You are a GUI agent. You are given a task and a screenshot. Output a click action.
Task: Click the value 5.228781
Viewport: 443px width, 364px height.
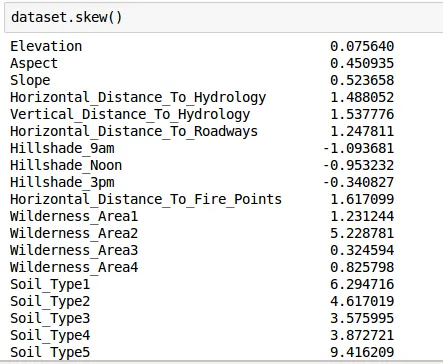[362, 233]
